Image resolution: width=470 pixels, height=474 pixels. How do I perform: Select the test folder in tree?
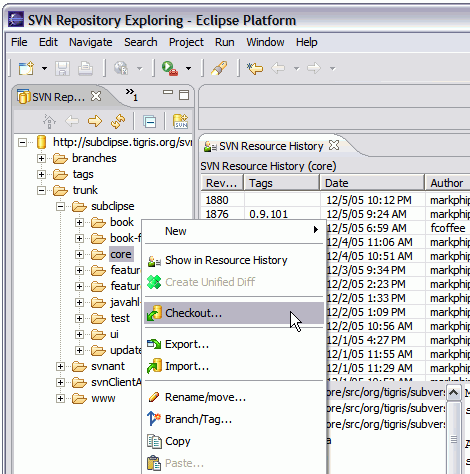point(120,318)
